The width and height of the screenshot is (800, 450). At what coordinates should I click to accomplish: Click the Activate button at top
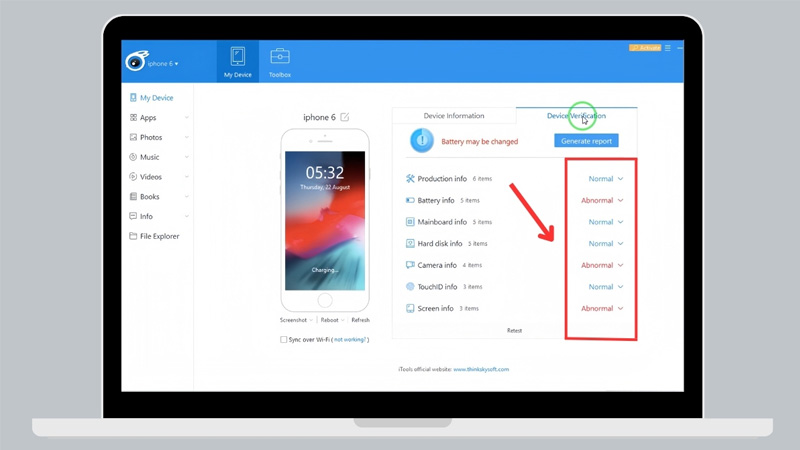pyautogui.click(x=645, y=48)
